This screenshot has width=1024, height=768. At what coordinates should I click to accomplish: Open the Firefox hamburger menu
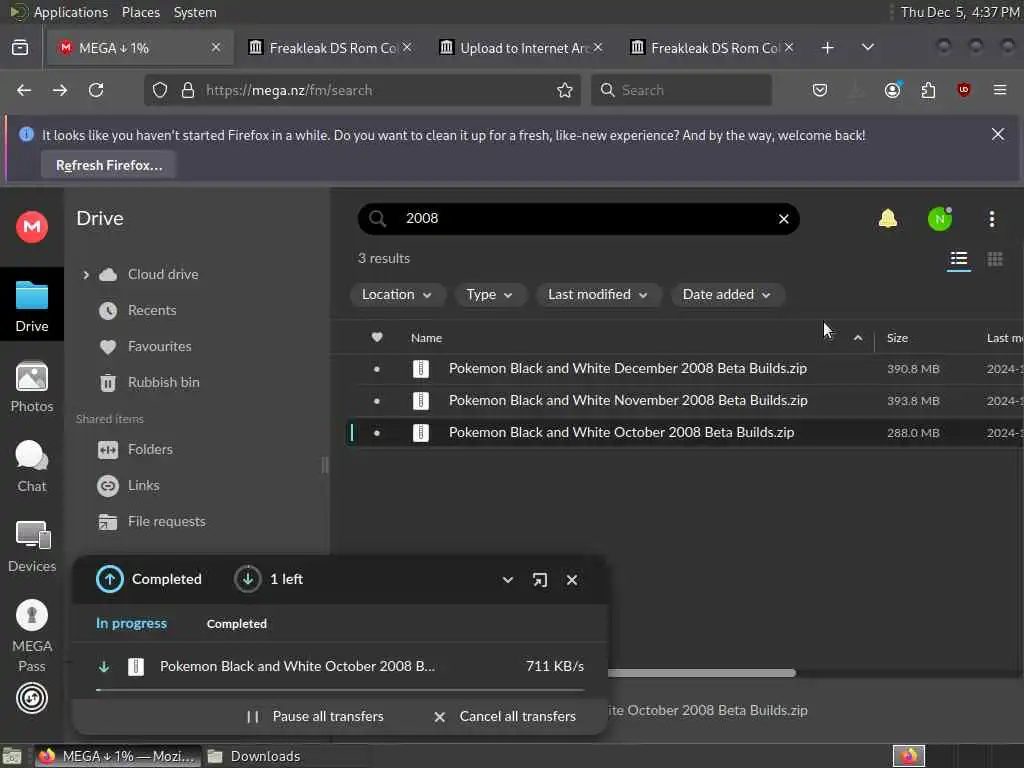[x=999, y=90]
